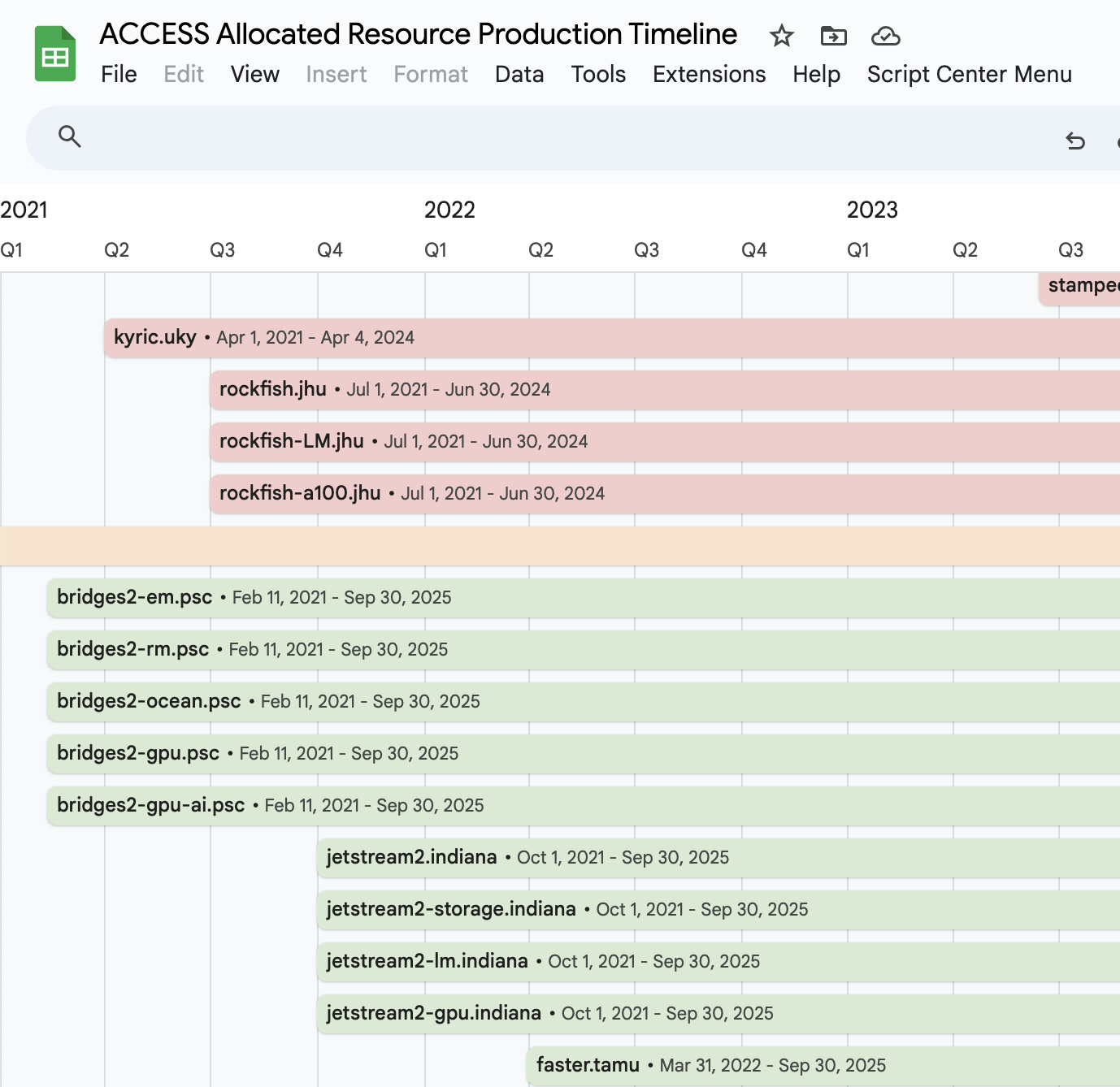1120x1087 pixels.
Task: Open the Data menu
Action: [519, 74]
